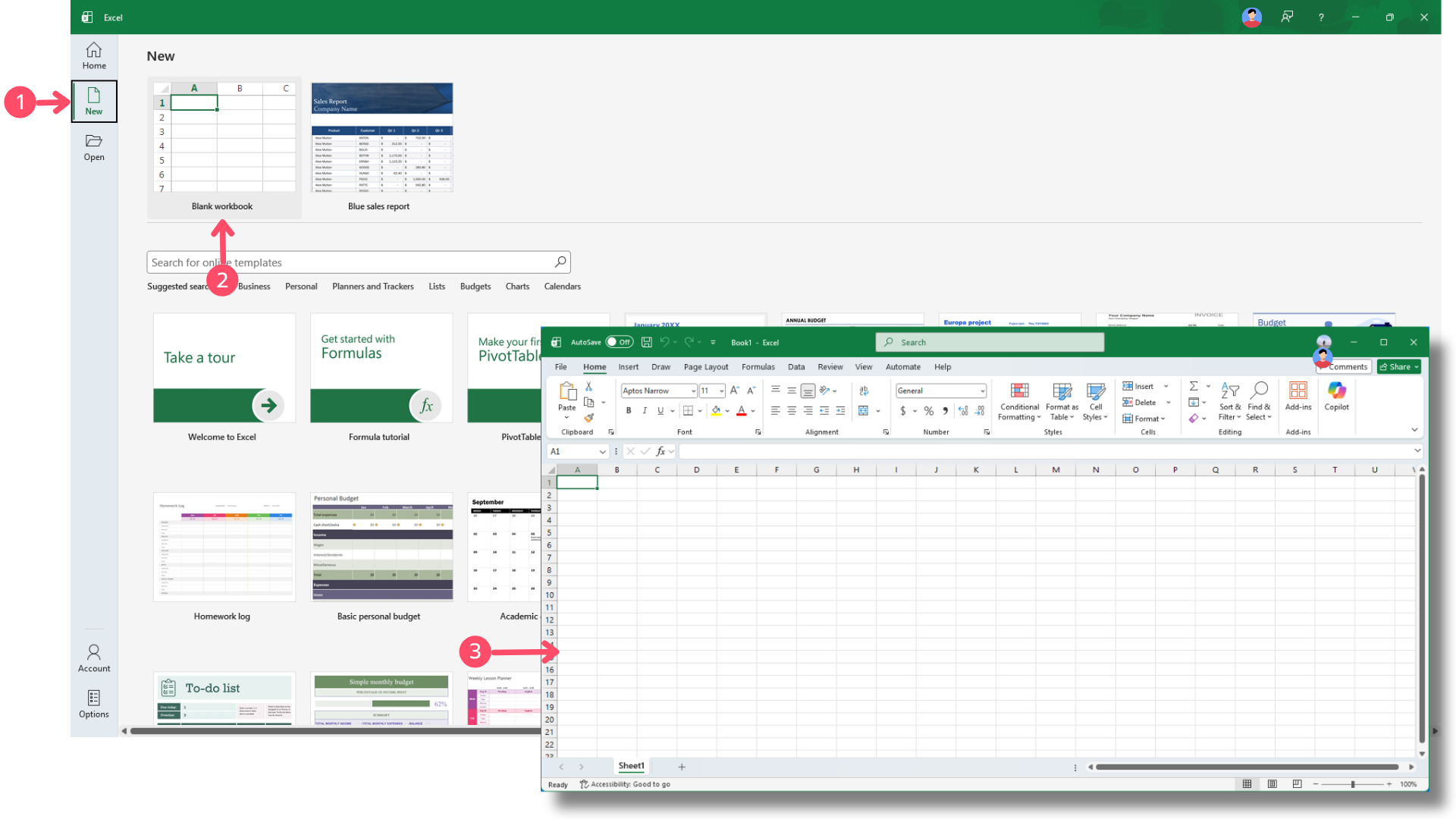Toggle Italic formatting
The image size is (1456, 819).
645,410
